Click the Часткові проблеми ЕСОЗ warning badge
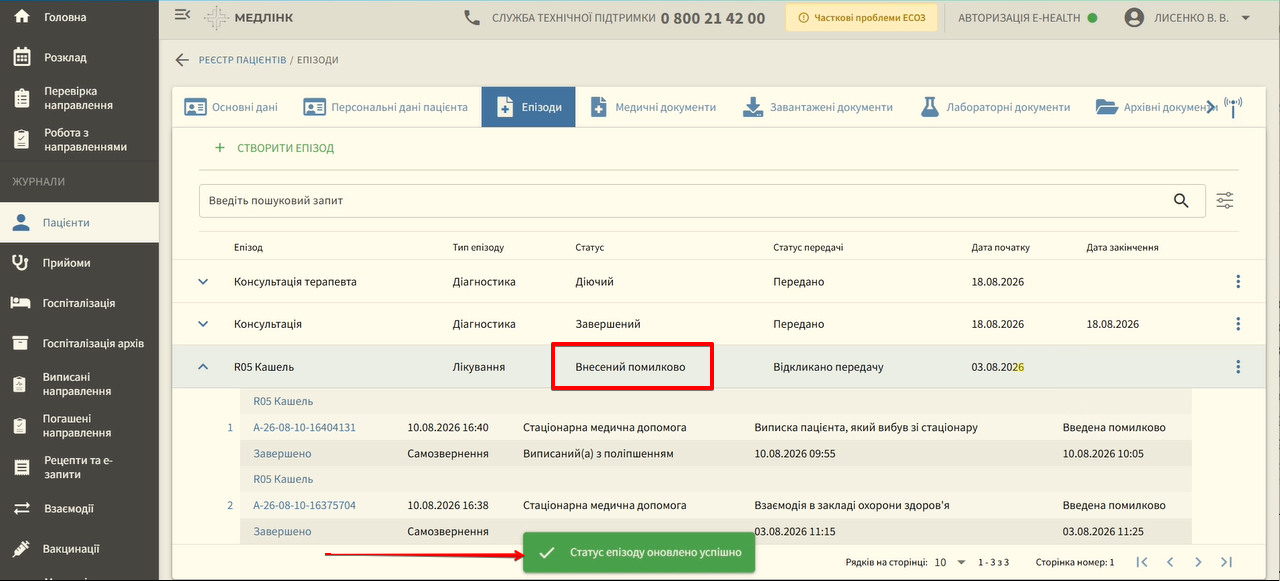The image size is (1280, 581). point(862,18)
